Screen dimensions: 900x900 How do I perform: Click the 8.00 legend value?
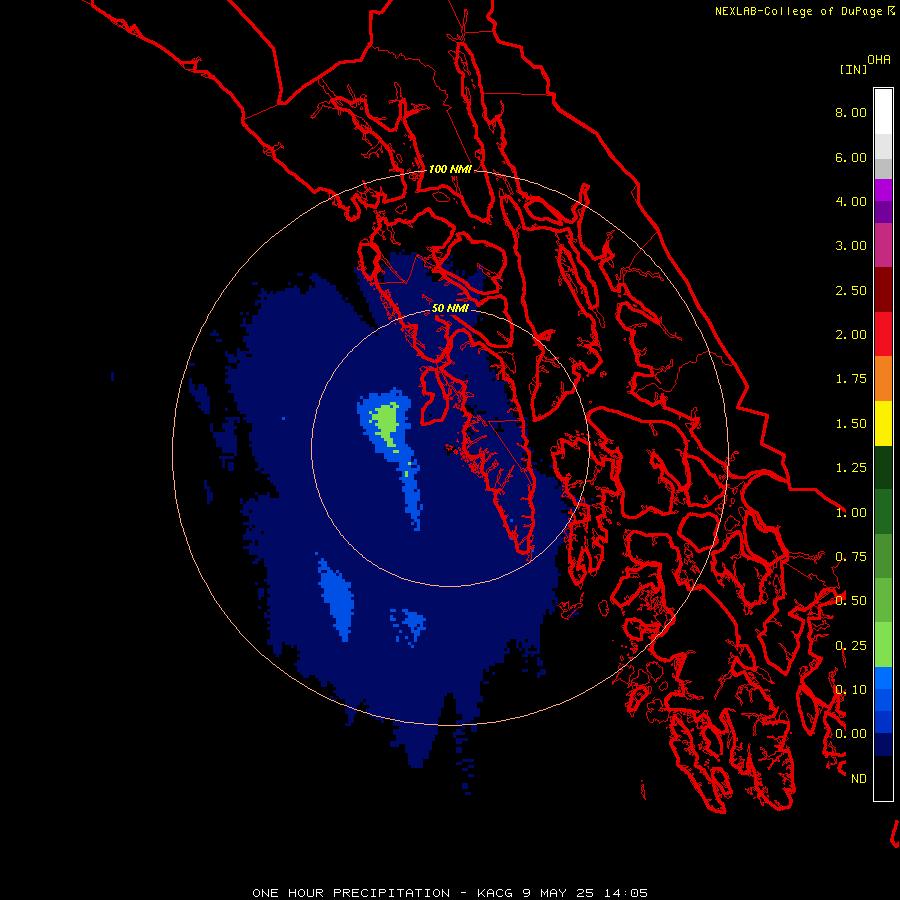tap(851, 112)
